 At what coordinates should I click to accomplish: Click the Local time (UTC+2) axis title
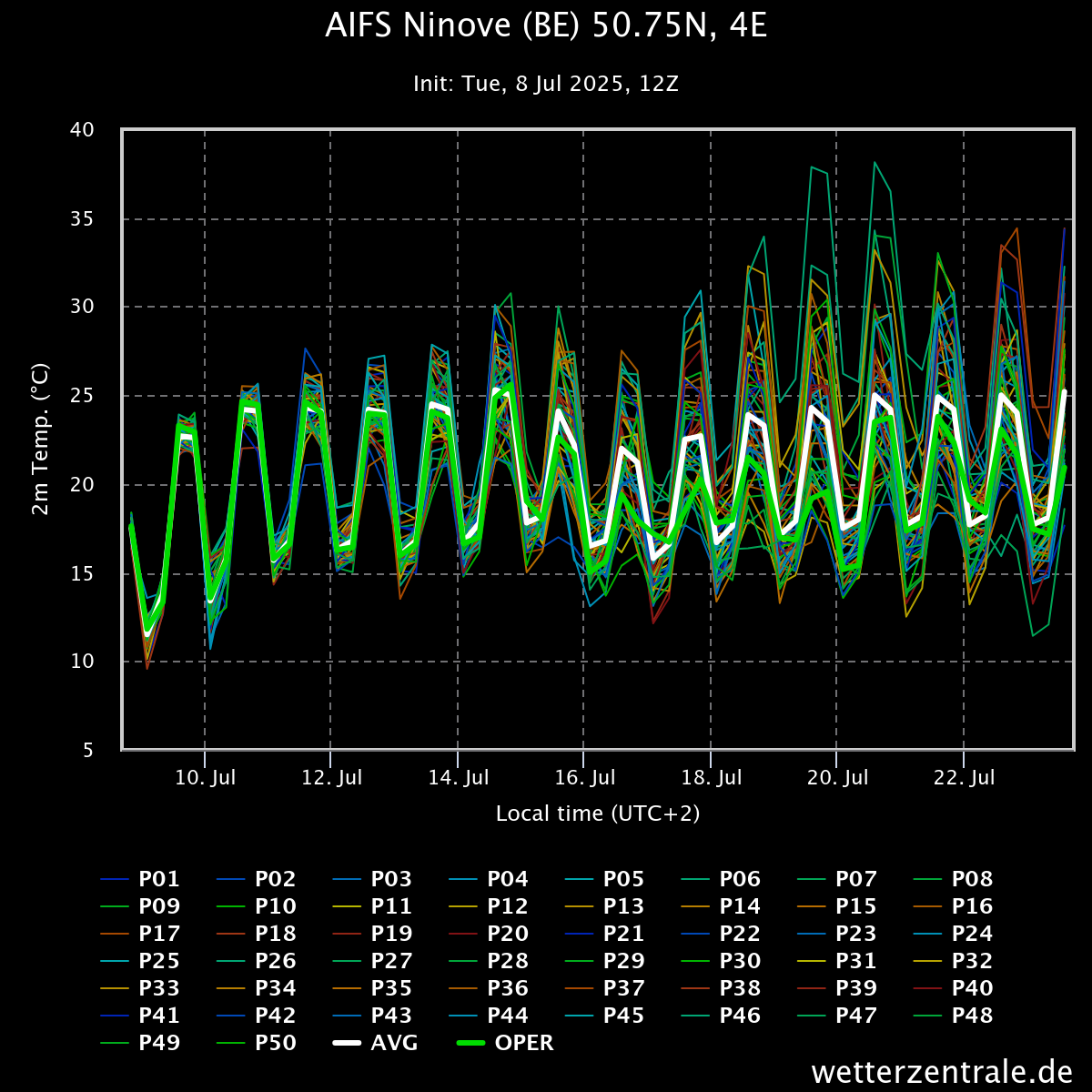coord(598,814)
